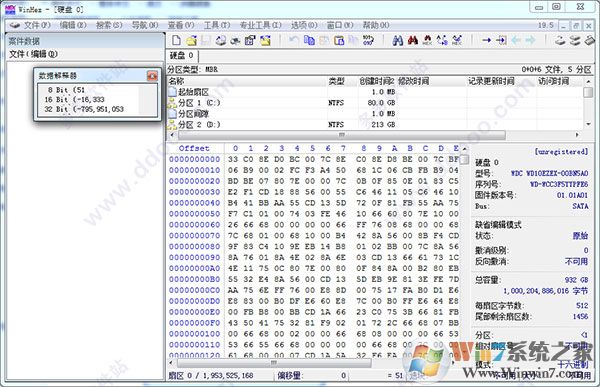Screen dimensions: 600x387
Task: Click the Offset column header in hex view
Action: point(194,148)
